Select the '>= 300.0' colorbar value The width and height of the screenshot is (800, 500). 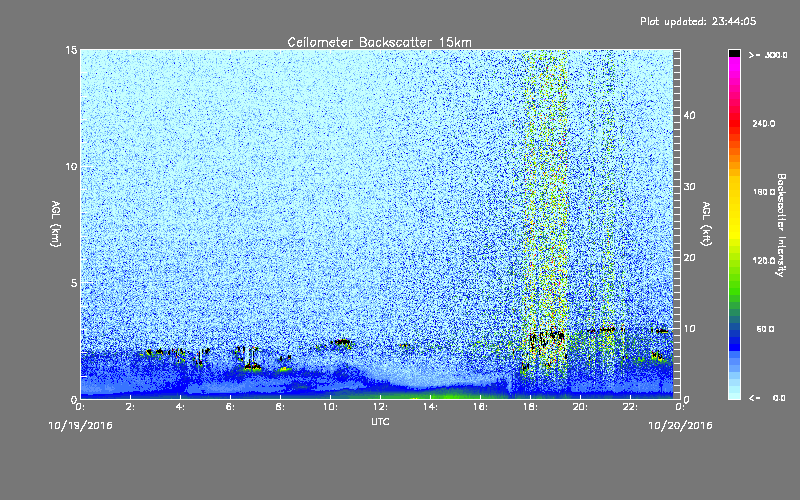(x=768, y=55)
